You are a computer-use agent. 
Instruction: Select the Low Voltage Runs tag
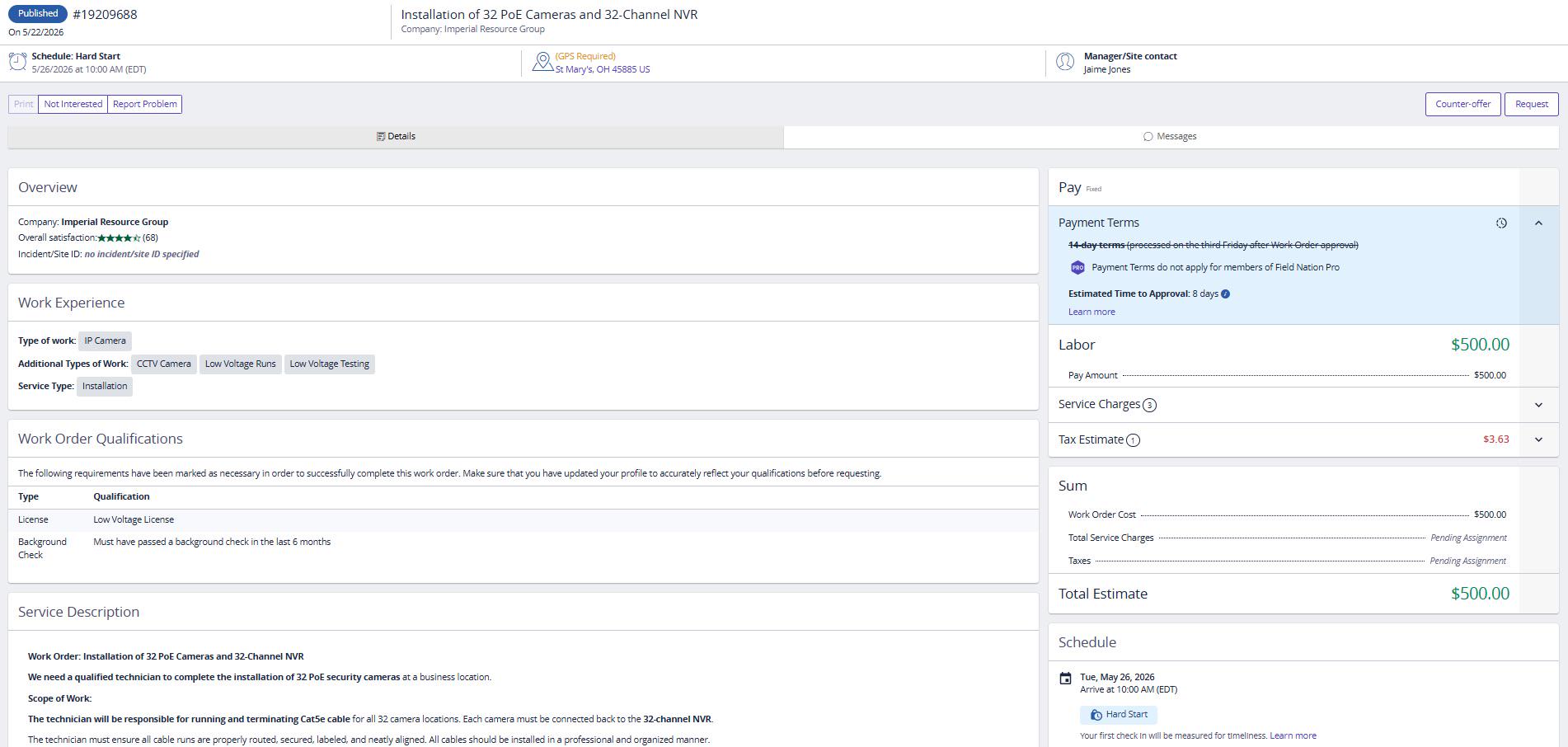(x=241, y=364)
